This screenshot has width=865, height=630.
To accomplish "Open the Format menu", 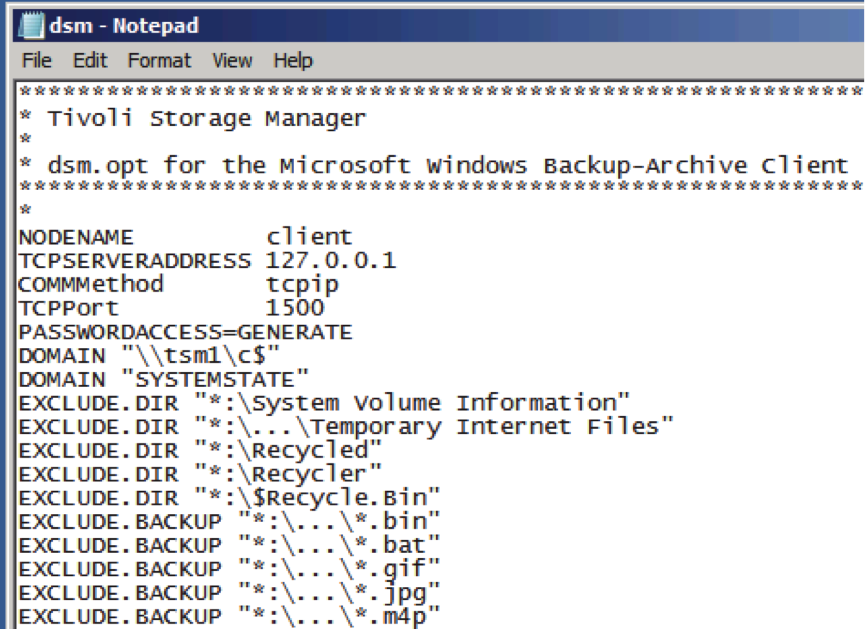I will [x=159, y=60].
